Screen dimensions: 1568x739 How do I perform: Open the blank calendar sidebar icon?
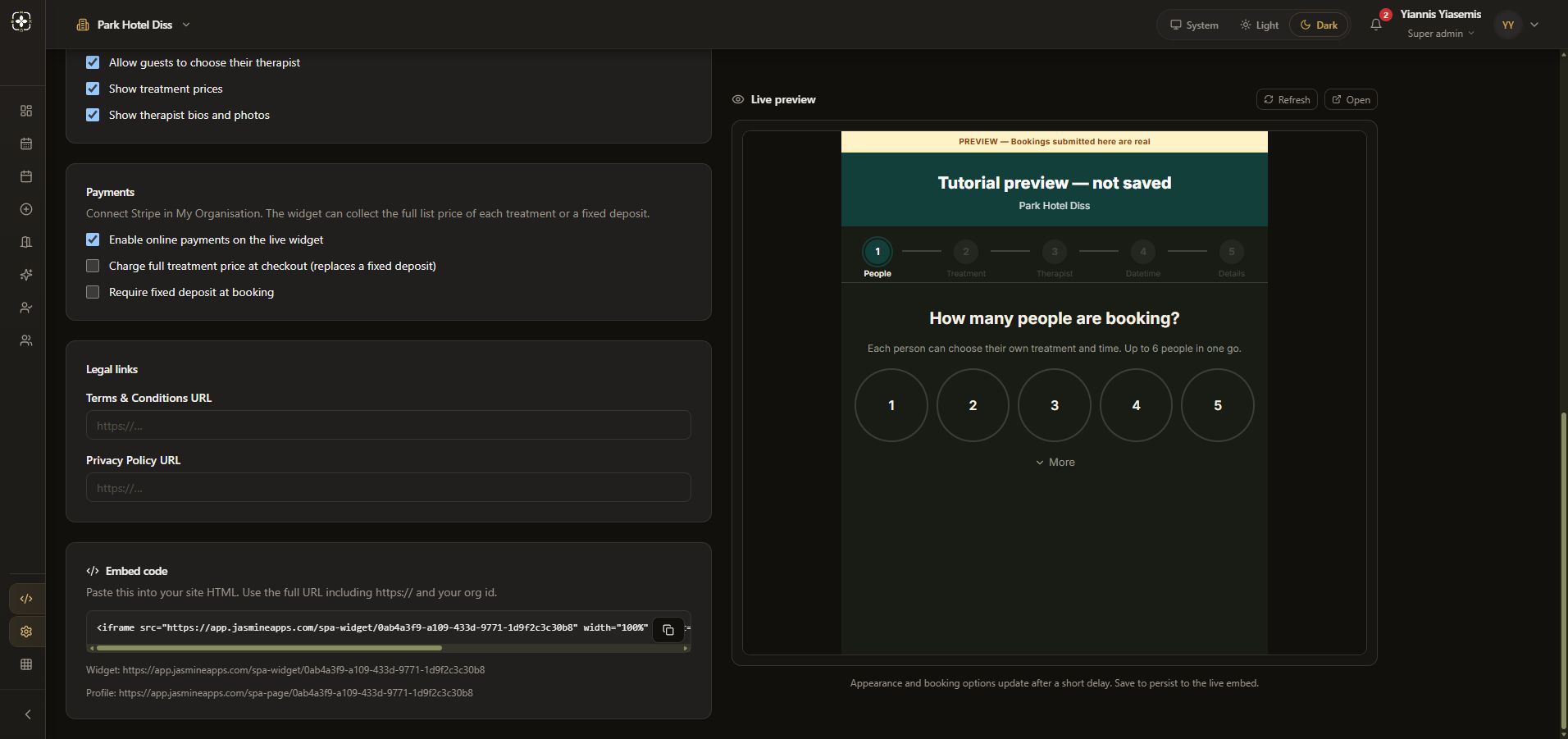pyautogui.click(x=26, y=176)
